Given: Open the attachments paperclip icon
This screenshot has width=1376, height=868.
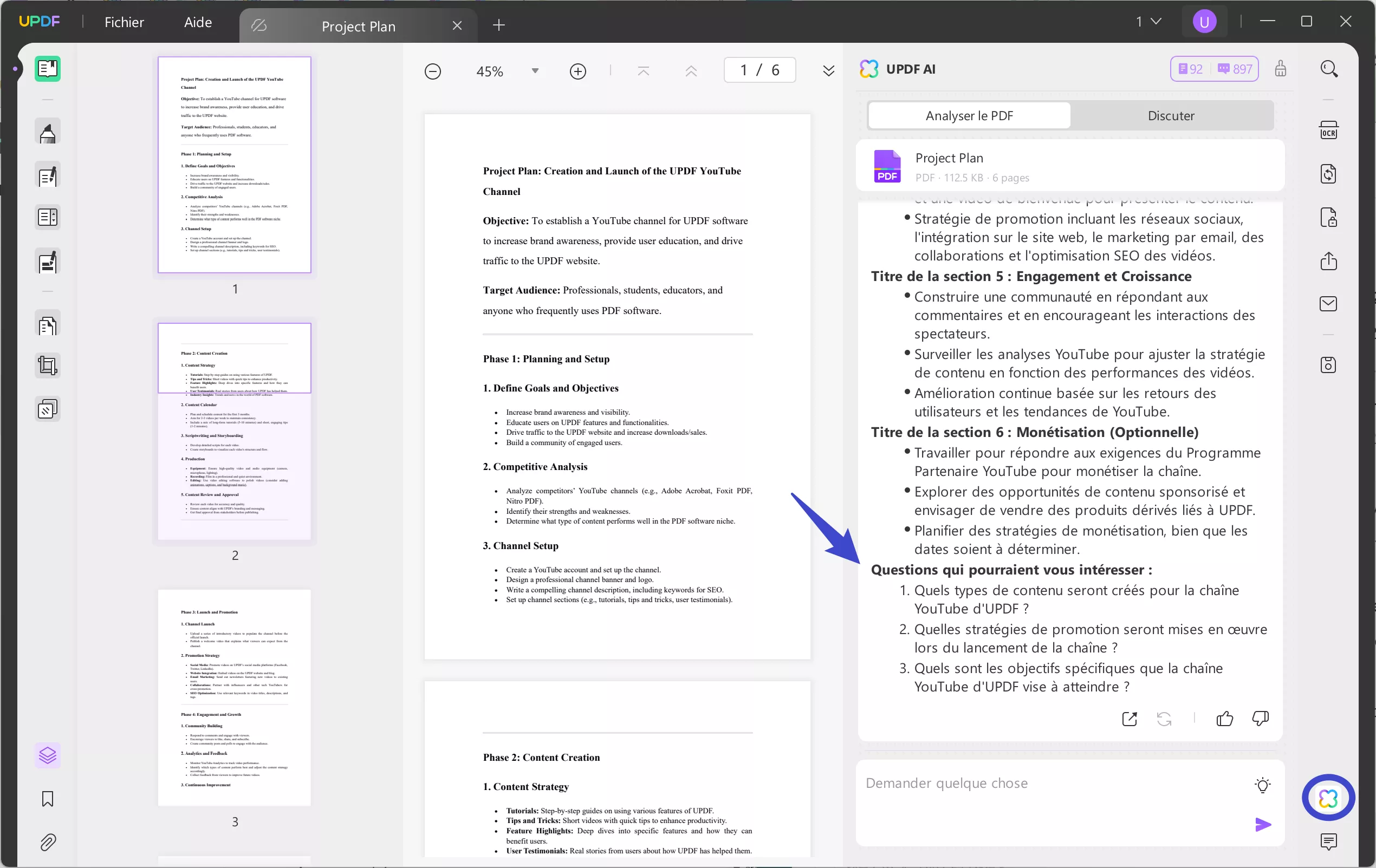Looking at the screenshot, I should [48, 841].
